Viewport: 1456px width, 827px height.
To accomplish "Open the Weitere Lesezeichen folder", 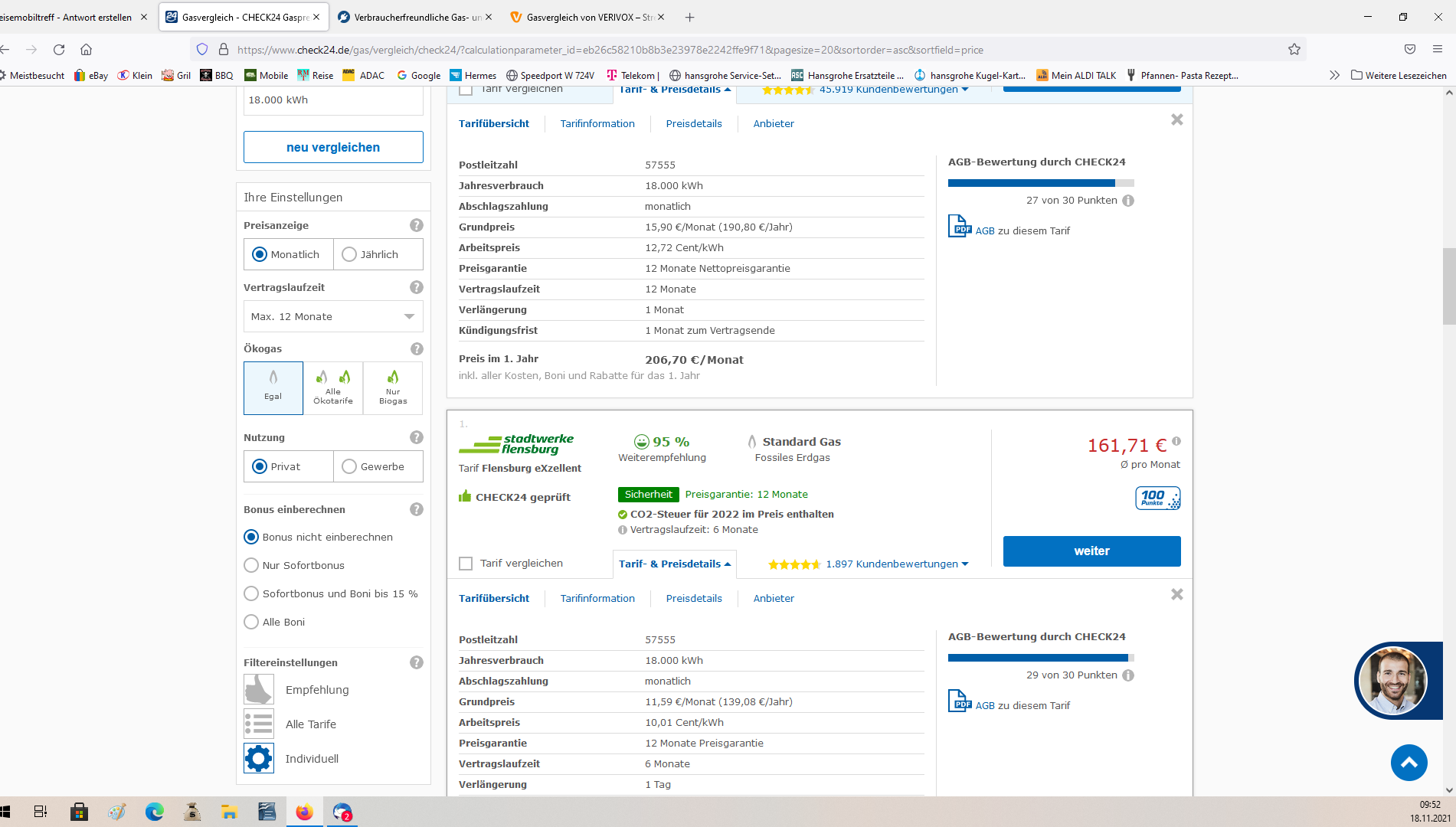I will pyautogui.click(x=1399, y=75).
